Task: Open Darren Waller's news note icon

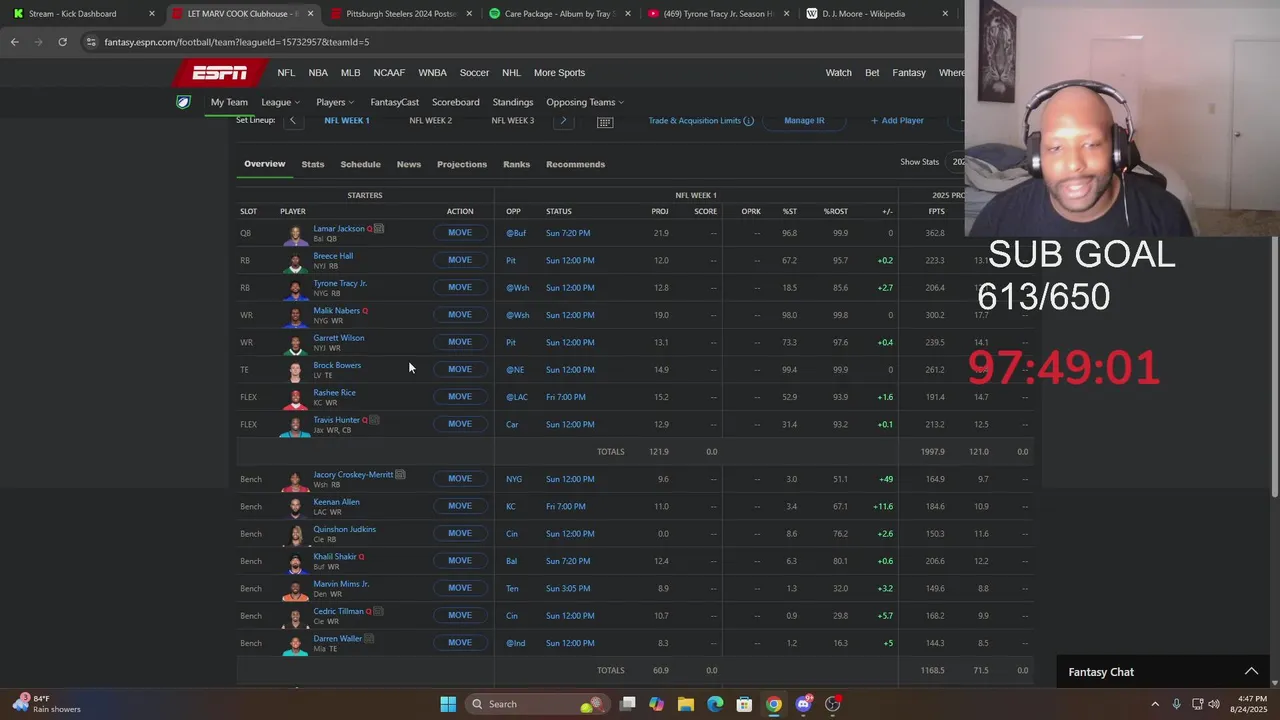Action: 369,639
